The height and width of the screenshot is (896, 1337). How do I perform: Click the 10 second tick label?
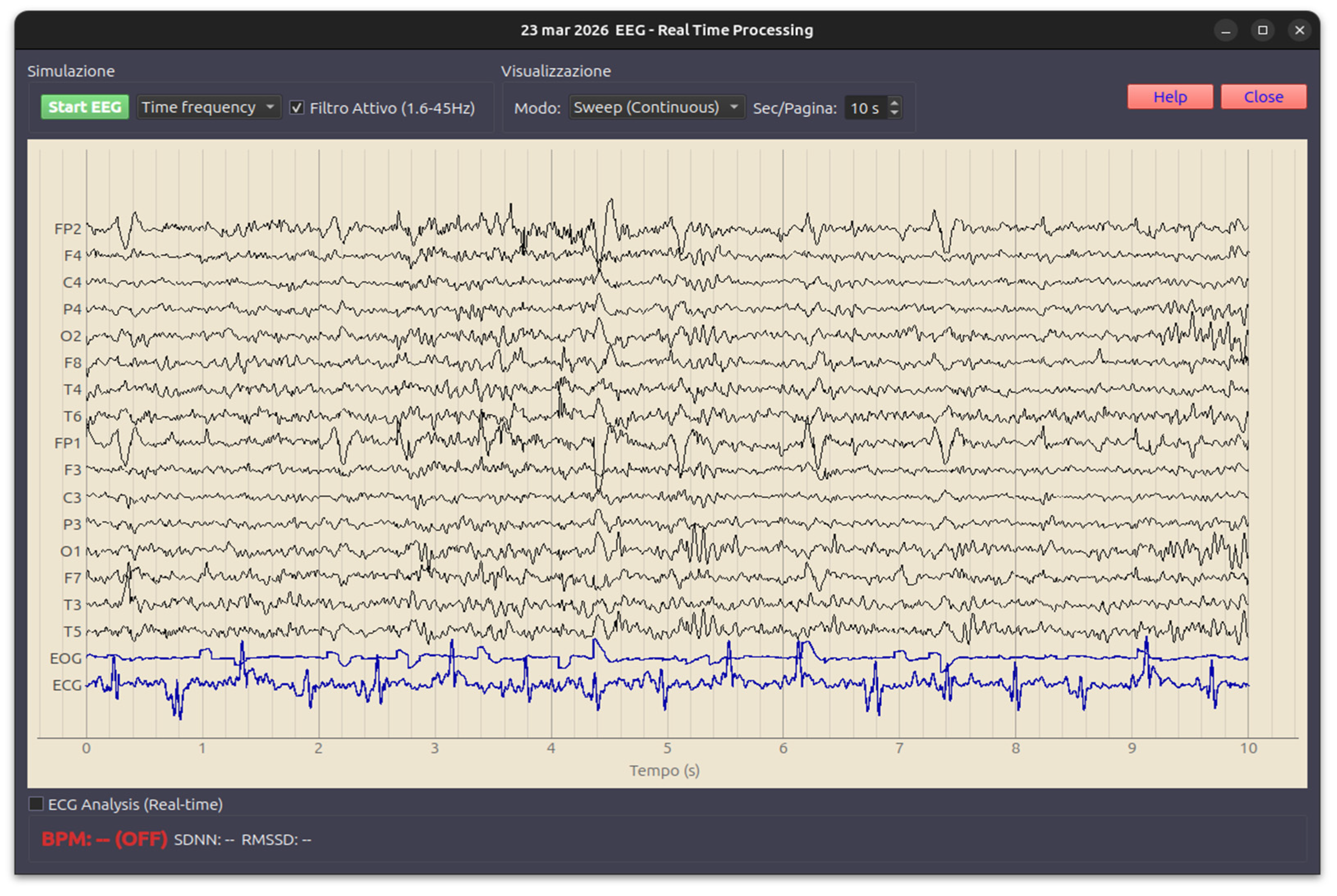(1248, 748)
